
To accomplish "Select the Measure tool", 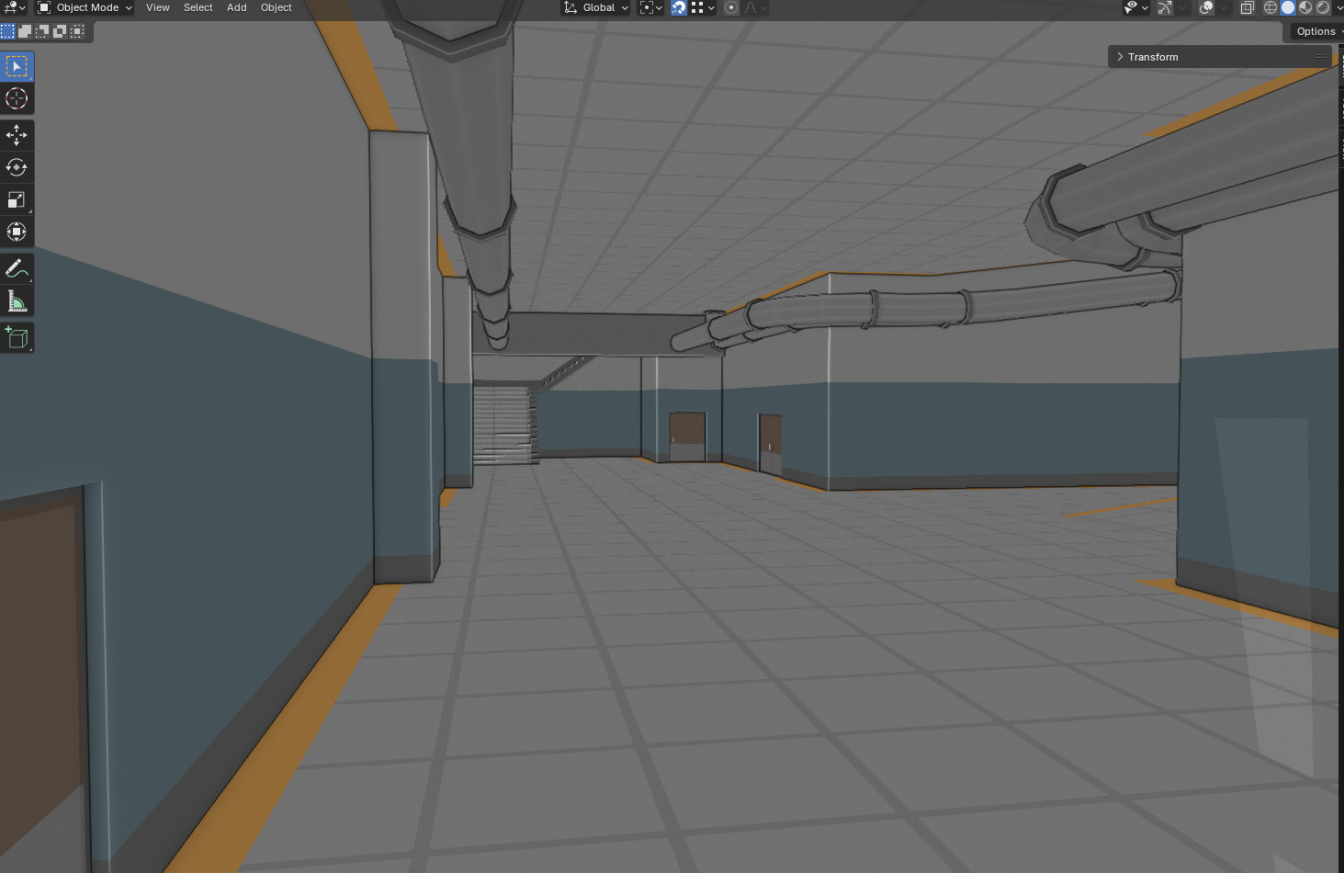I will click(17, 302).
